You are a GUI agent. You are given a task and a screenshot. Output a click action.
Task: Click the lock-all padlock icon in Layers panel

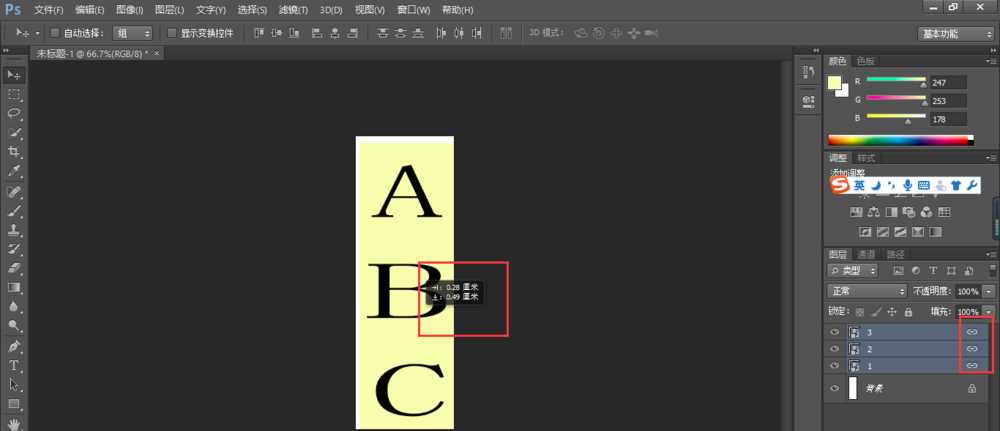coord(908,312)
